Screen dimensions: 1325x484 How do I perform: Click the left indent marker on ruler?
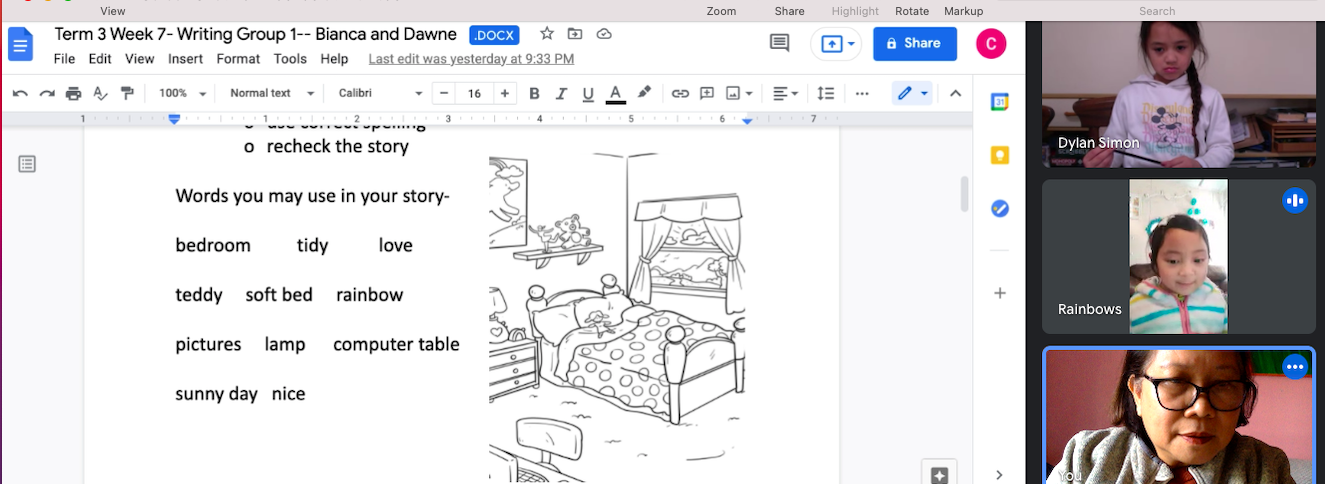click(174, 119)
